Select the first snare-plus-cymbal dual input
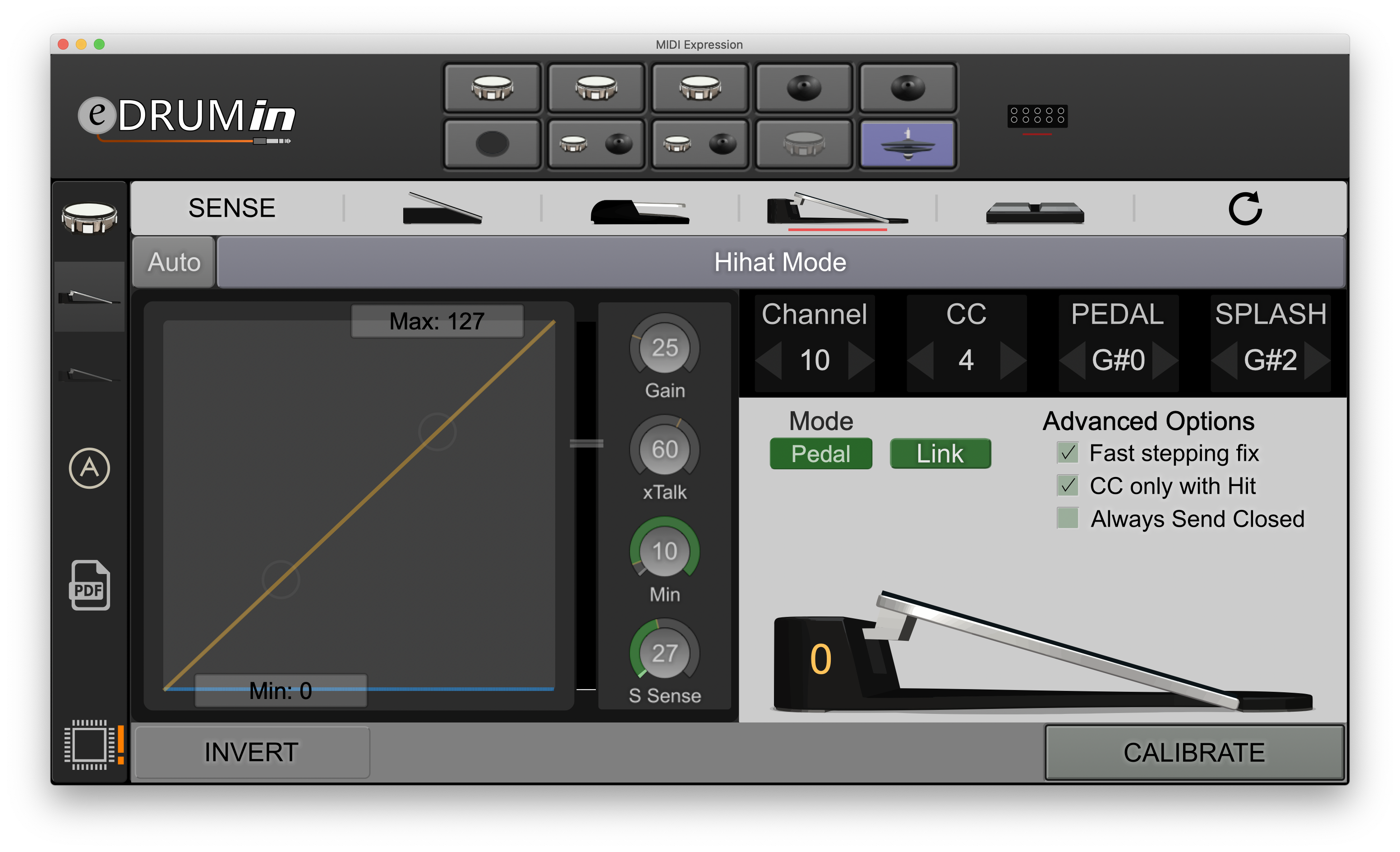This screenshot has width=1400, height=852. (x=596, y=144)
